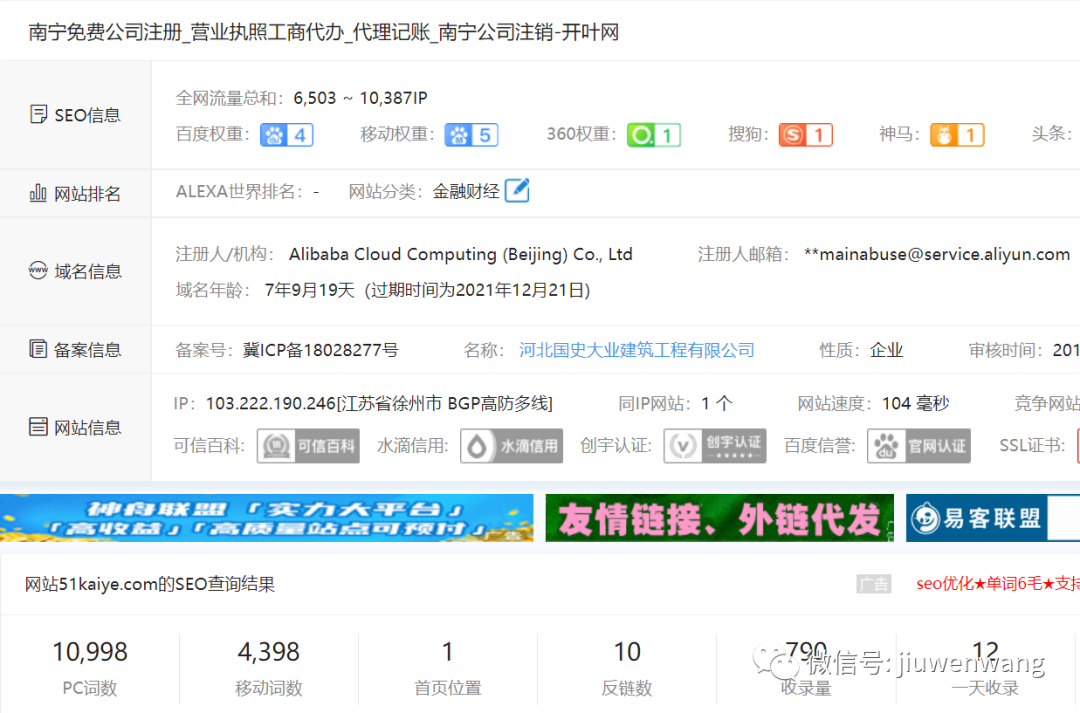Click the ICP number 冀ICP备18028277号
Viewport: 1080px width, 713px height.
click(320, 350)
